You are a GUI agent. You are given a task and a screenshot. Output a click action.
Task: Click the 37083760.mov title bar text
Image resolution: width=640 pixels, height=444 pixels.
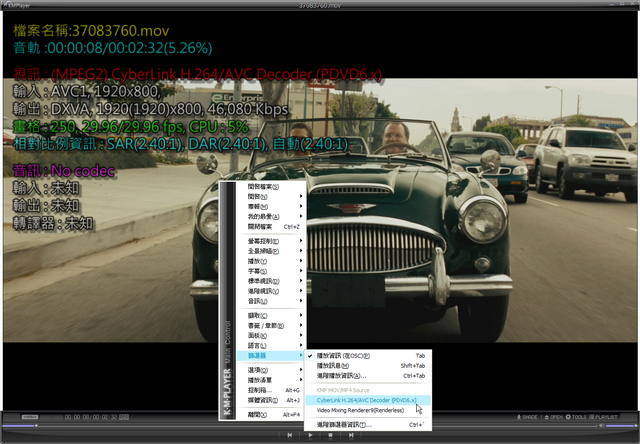coord(320,5)
